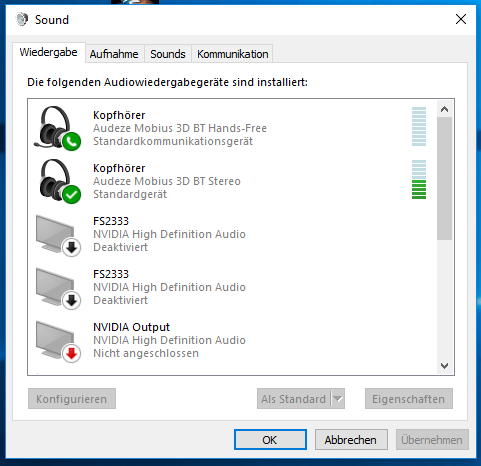Click the Standardkommunikationsgerät status text

point(173,141)
